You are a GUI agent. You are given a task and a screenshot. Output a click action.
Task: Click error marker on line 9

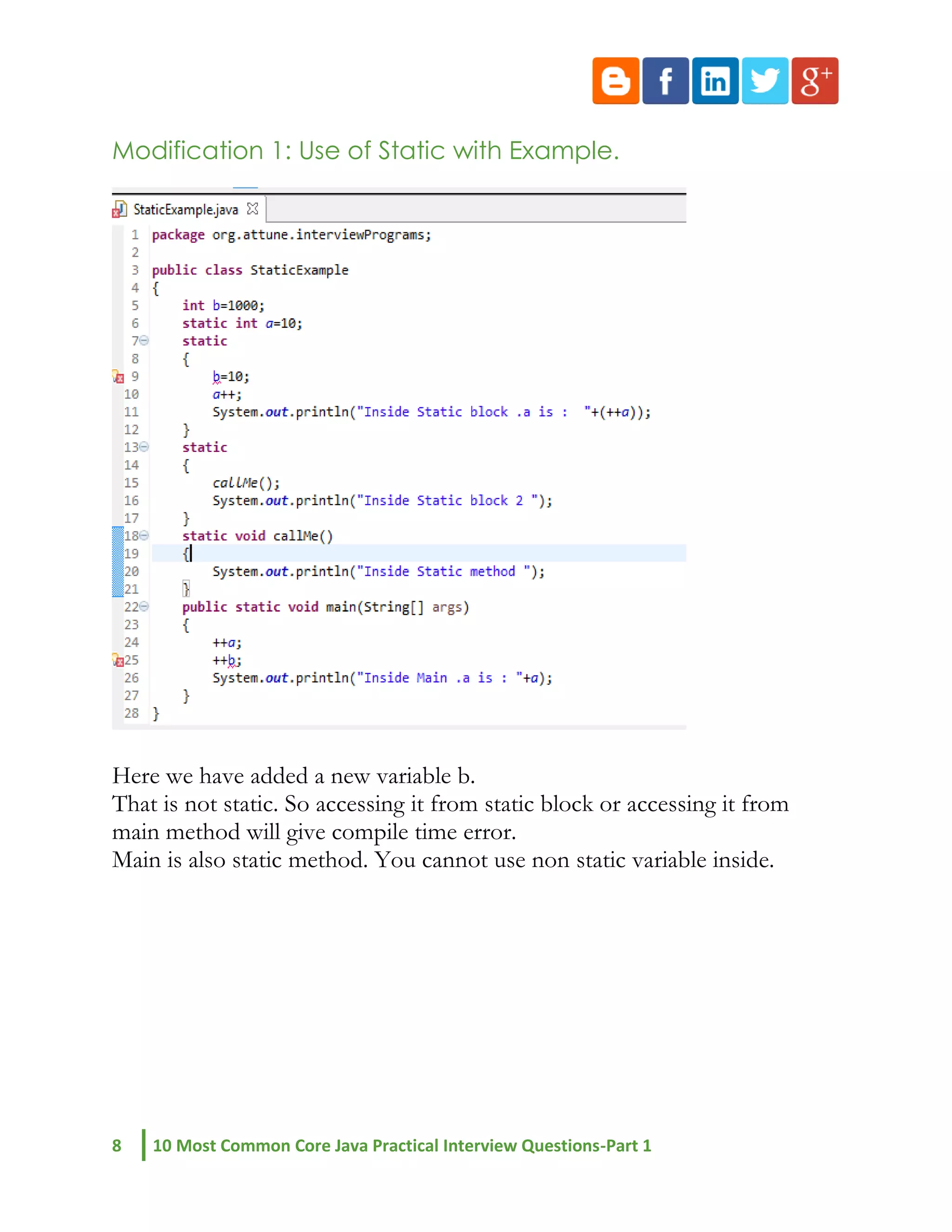click(x=118, y=377)
